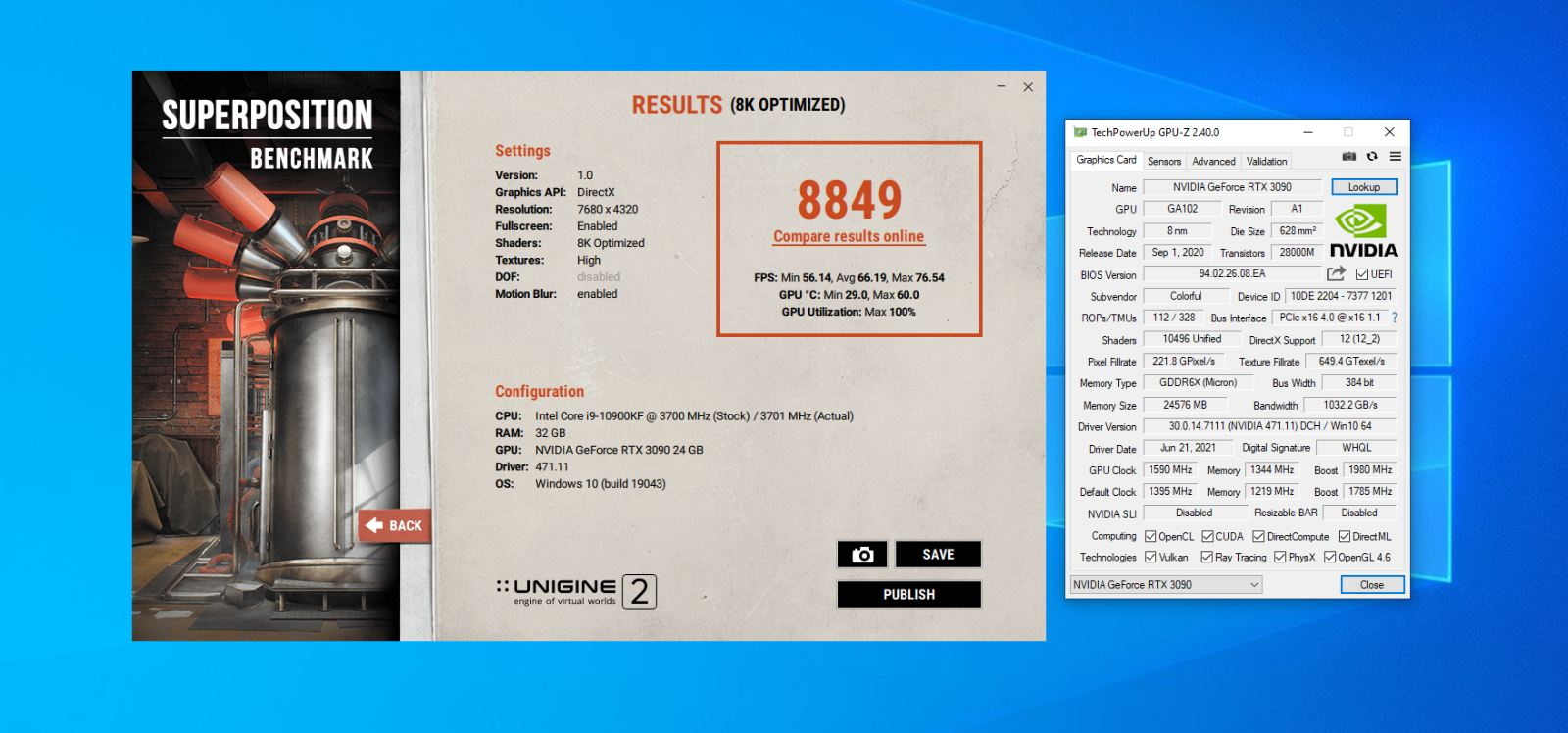Click the Memory Size value 24576 MB
This screenshot has width=1568, height=733.
tap(1185, 405)
